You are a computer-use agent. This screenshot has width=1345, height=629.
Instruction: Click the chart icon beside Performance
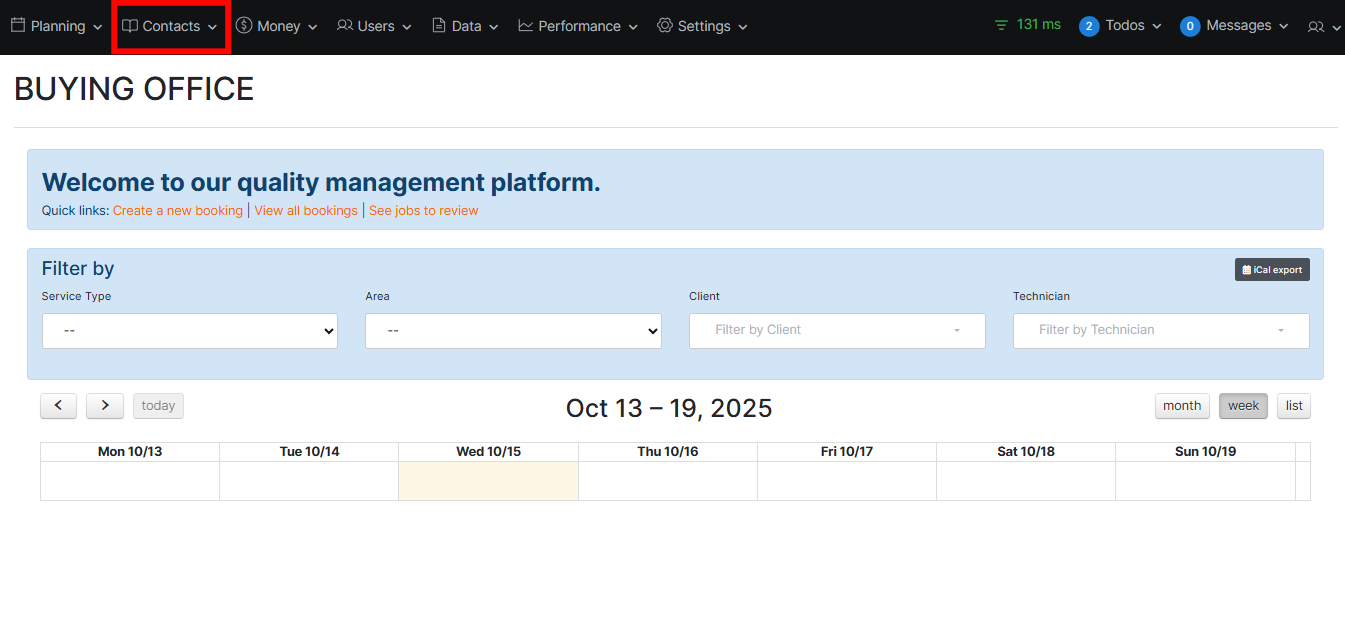pos(526,26)
